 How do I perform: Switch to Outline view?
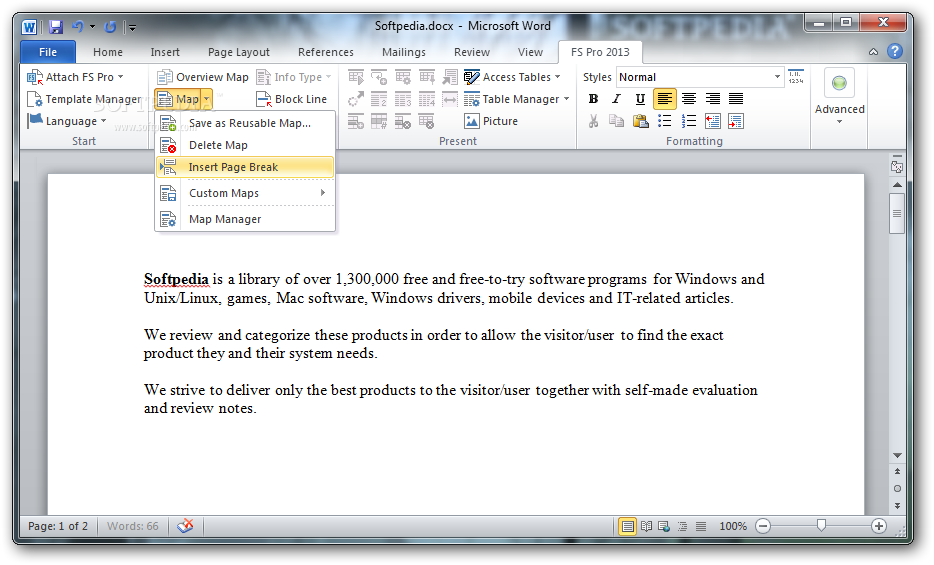[x=683, y=526]
